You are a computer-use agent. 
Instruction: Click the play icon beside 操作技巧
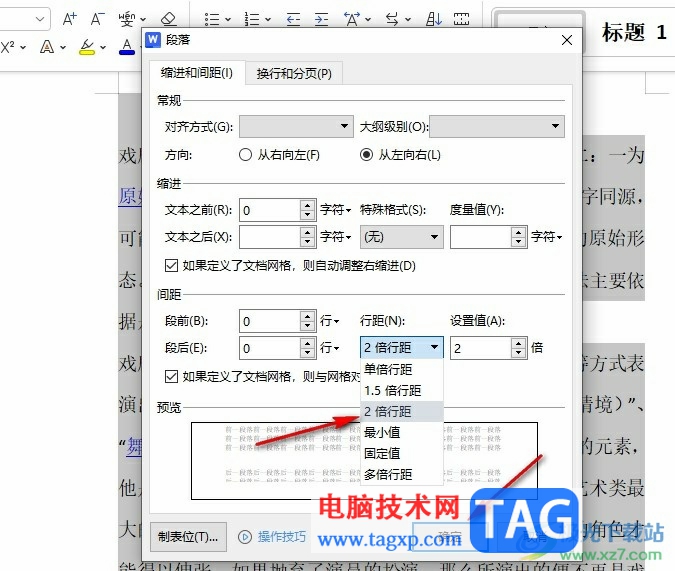pos(245,537)
